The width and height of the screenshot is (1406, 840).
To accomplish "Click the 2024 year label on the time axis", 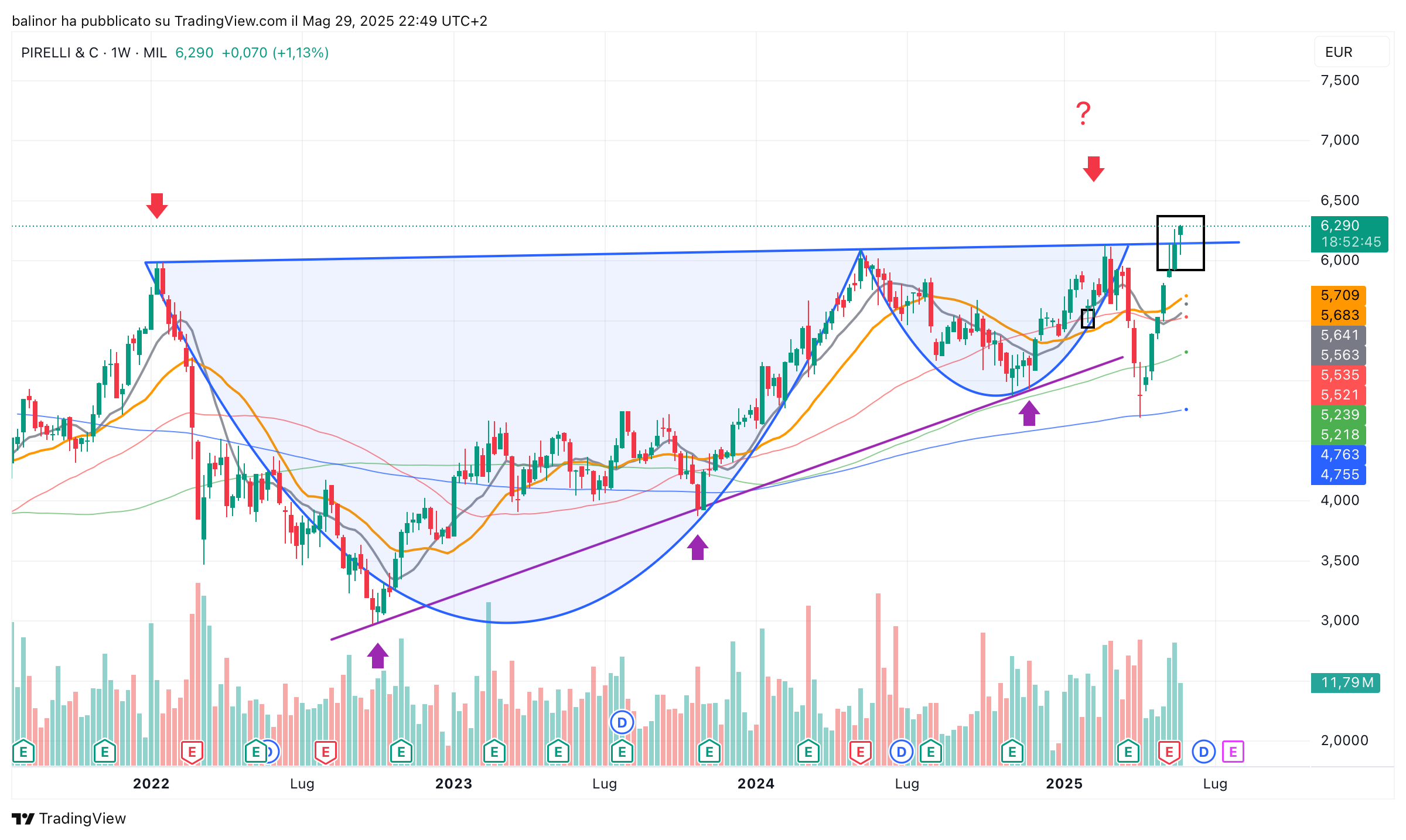I will point(756,784).
